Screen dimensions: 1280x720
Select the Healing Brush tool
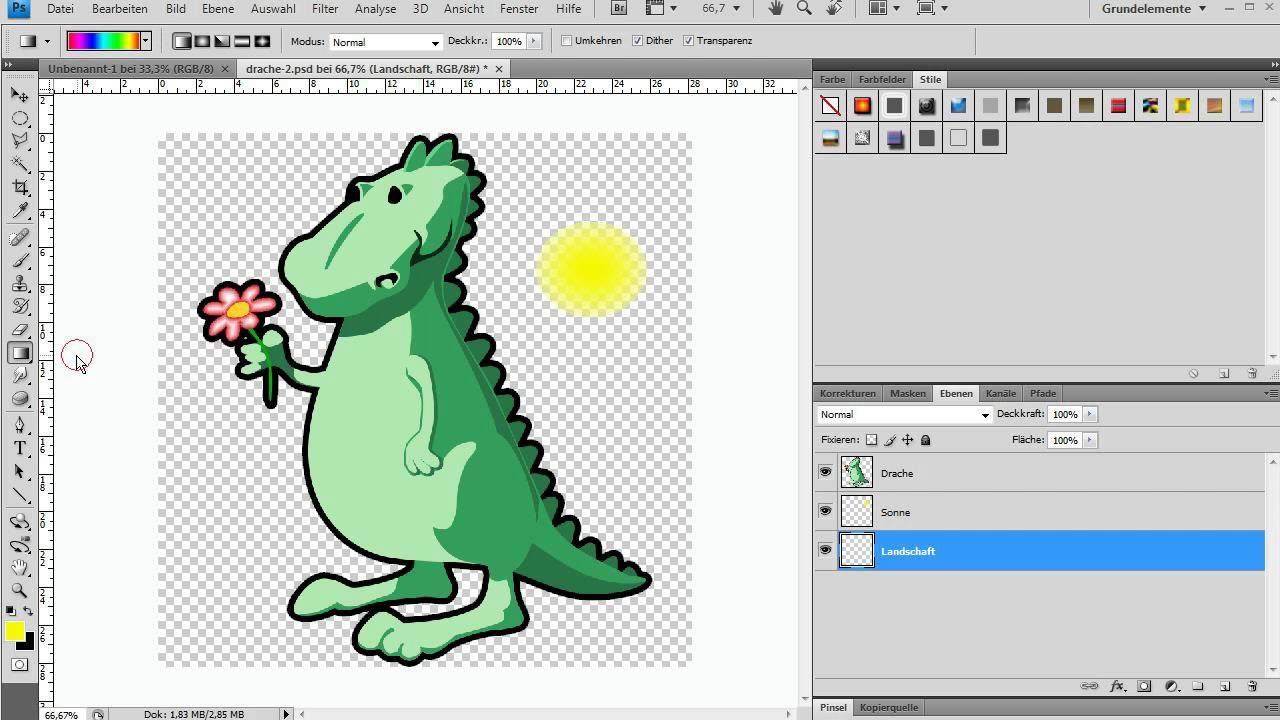click(x=19, y=238)
